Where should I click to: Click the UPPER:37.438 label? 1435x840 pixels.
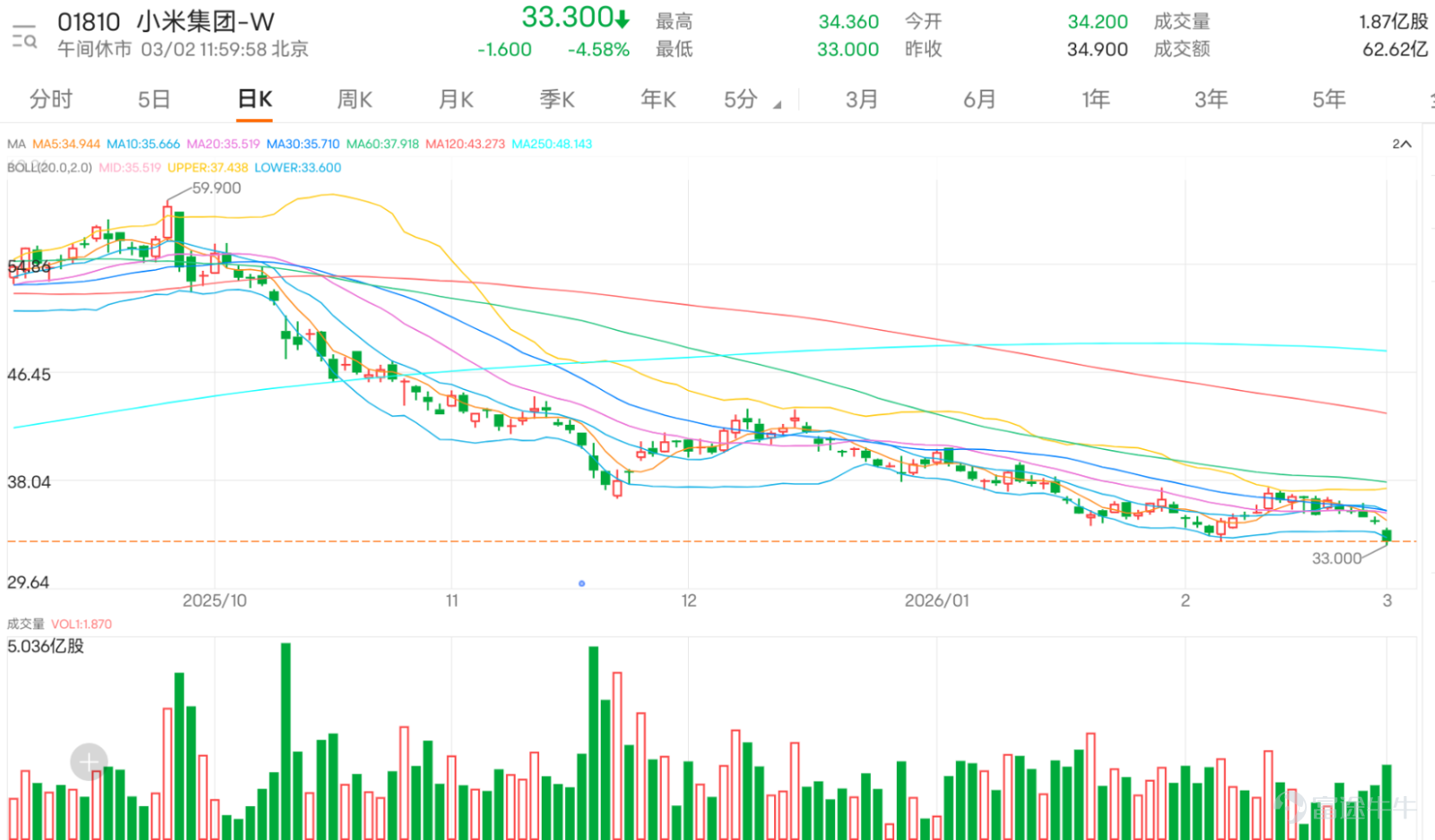208,168
